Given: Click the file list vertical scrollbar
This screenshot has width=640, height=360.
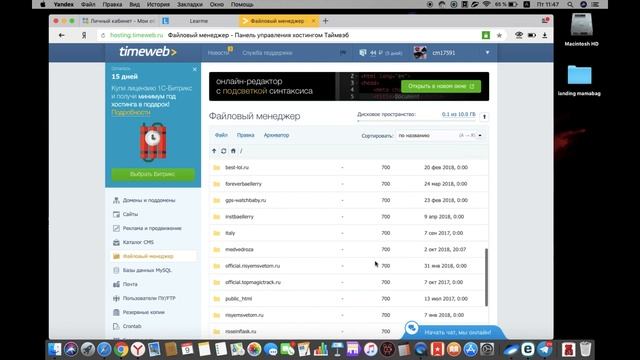Looking at the screenshot, I should (x=486, y=278).
